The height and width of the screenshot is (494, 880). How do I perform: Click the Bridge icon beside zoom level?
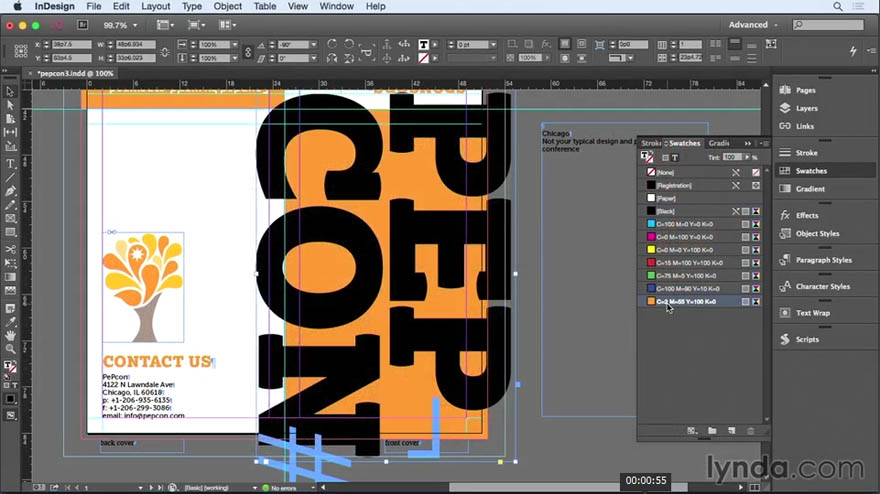point(82,25)
